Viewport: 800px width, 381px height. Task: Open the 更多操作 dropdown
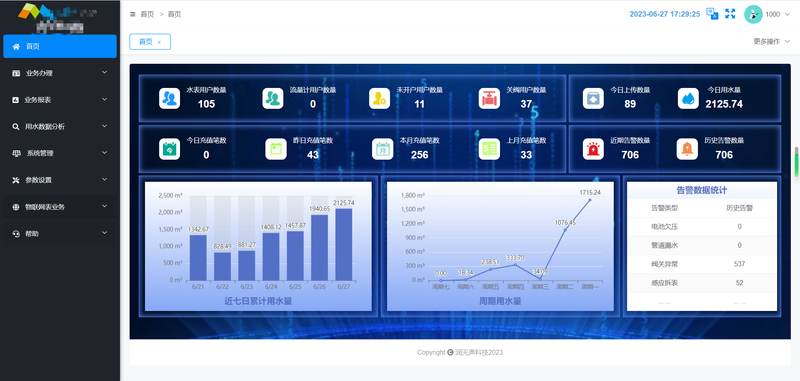point(772,42)
